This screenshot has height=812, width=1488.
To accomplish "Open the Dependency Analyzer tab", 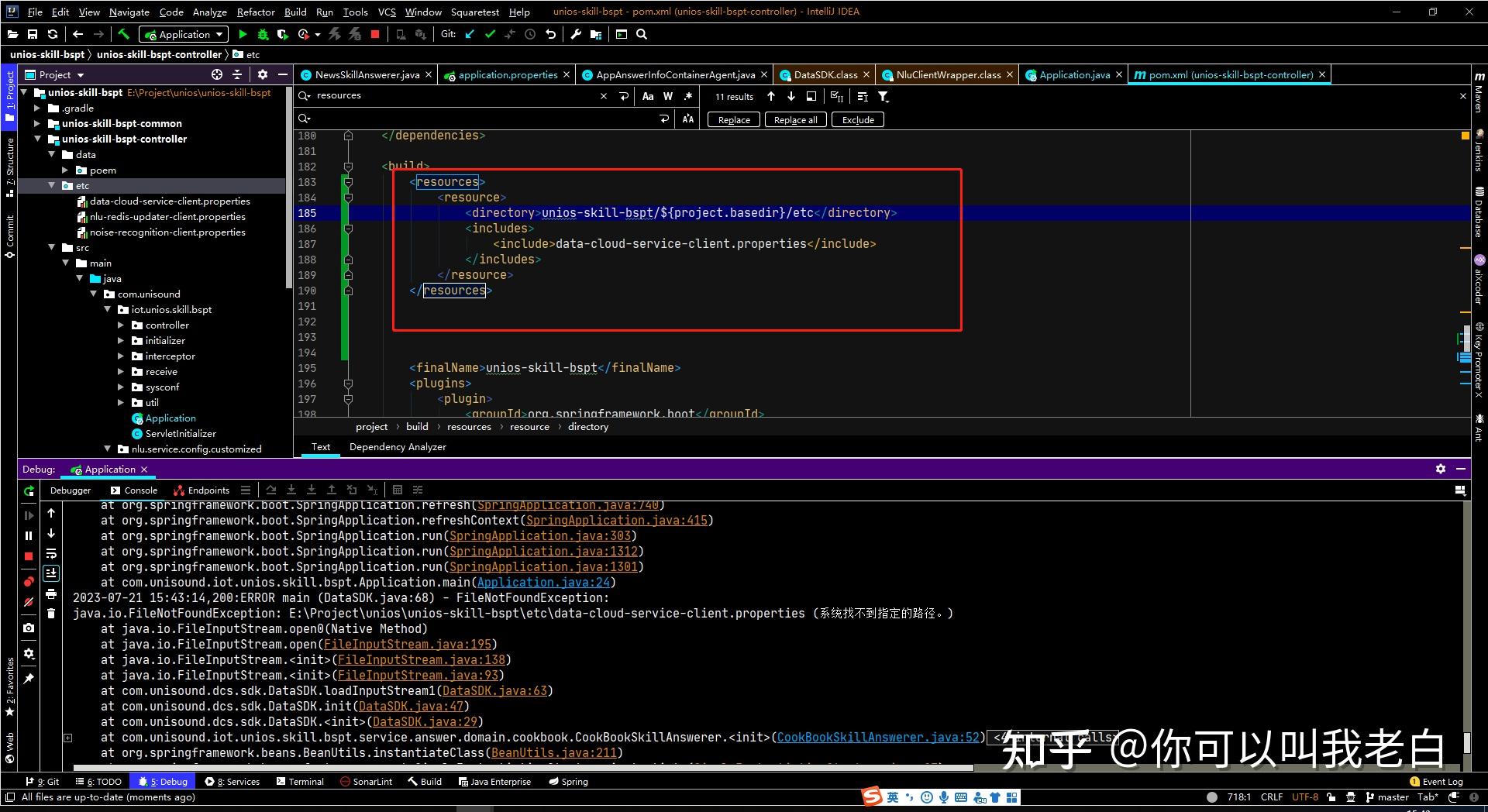I will point(398,447).
